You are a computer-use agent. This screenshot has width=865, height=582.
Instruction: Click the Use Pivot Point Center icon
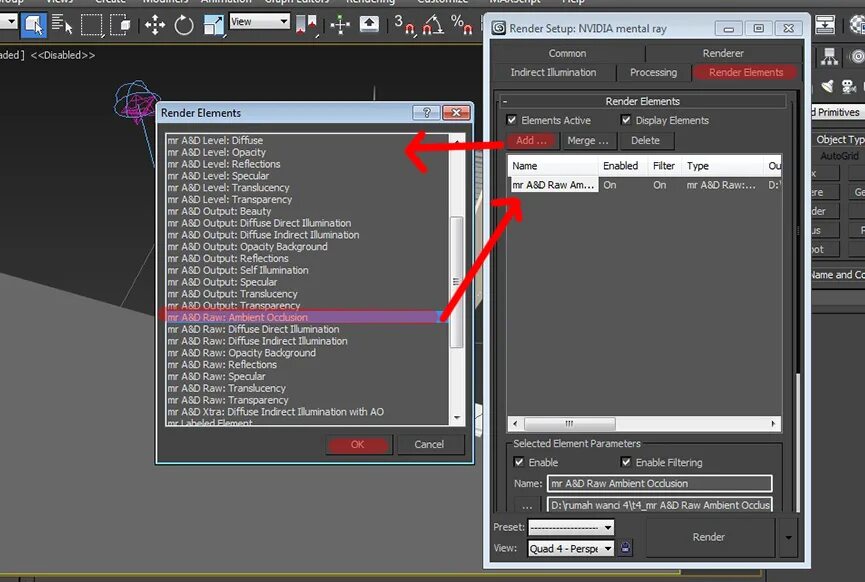tap(306, 25)
